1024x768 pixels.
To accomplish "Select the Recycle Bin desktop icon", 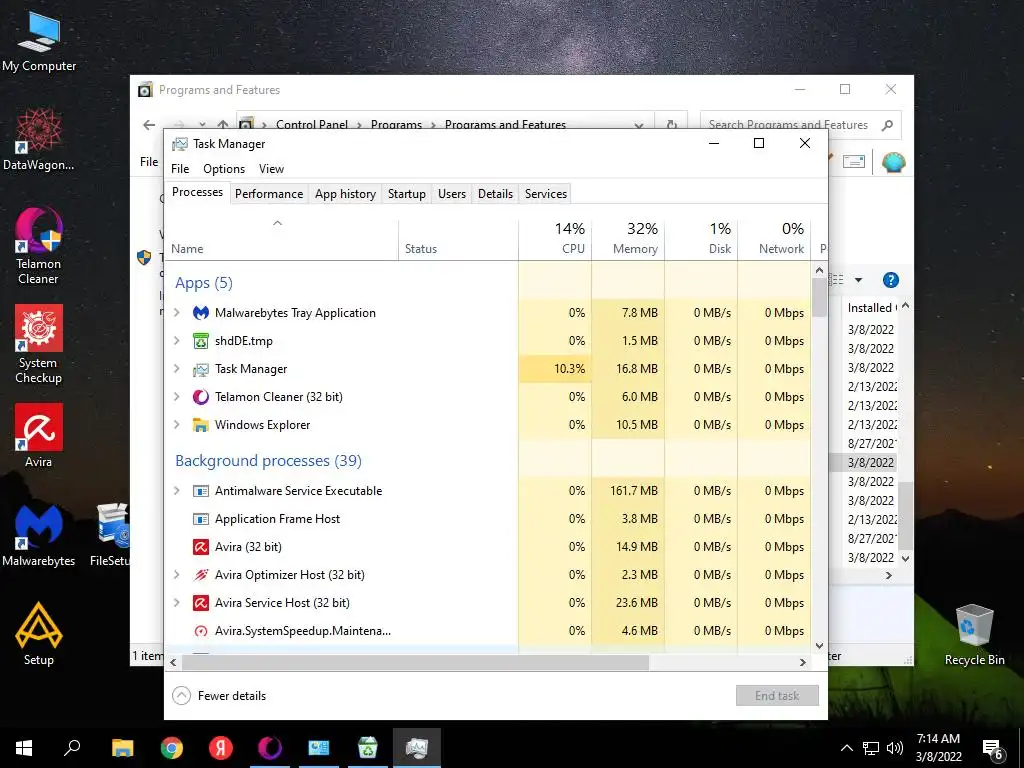I will point(974,635).
